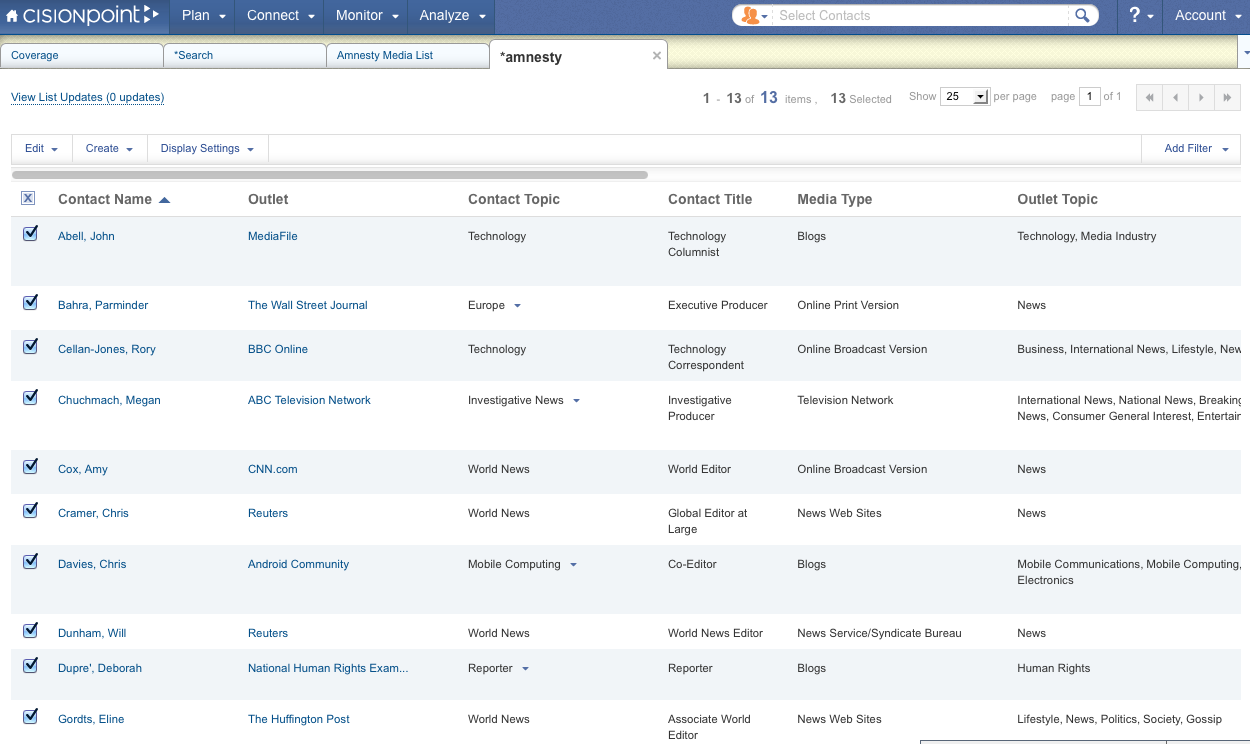
Task: Close the *amnesty tab
Action: [x=657, y=56]
